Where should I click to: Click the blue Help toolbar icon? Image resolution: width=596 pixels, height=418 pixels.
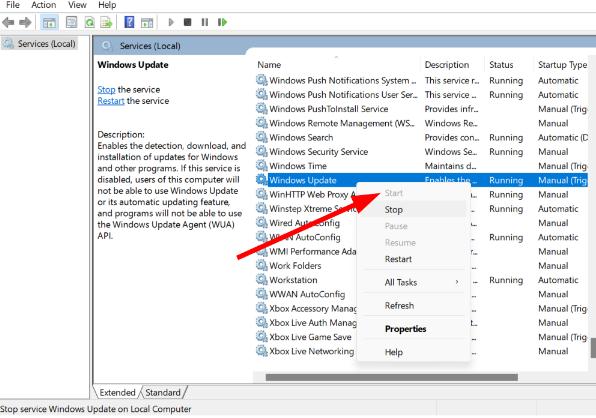[129, 22]
